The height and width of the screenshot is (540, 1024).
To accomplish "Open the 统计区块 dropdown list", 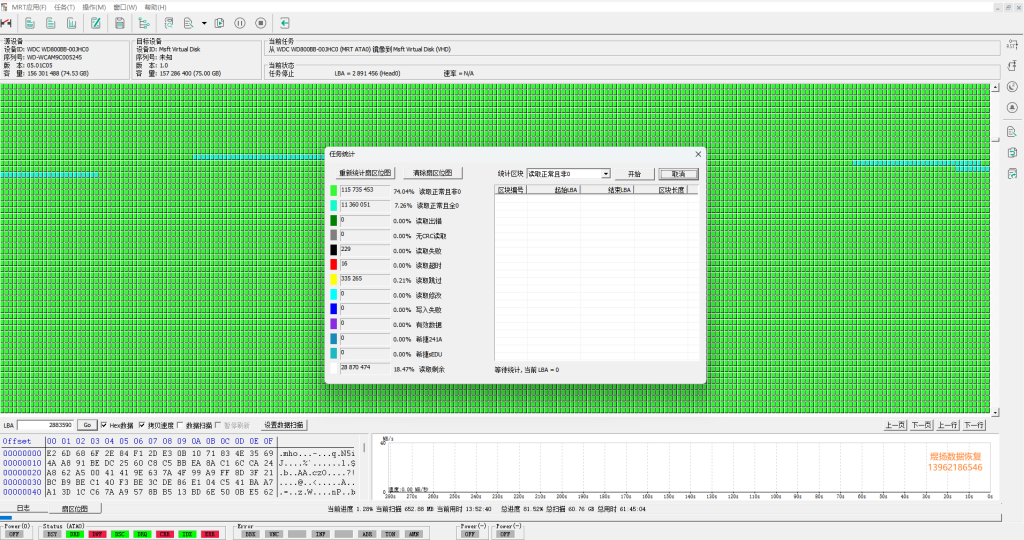I will point(605,174).
